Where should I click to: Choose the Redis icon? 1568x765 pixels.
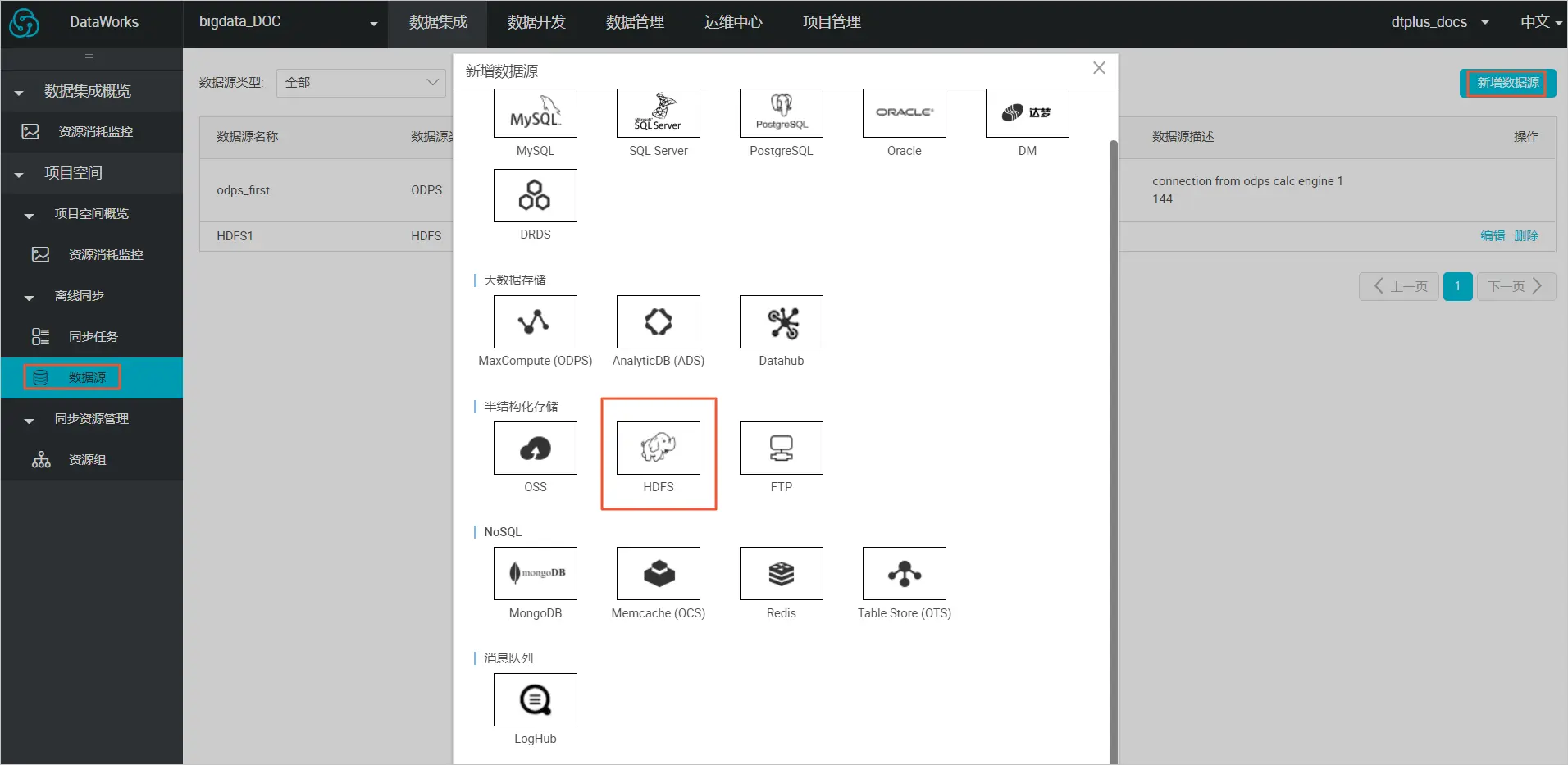tap(782, 573)
